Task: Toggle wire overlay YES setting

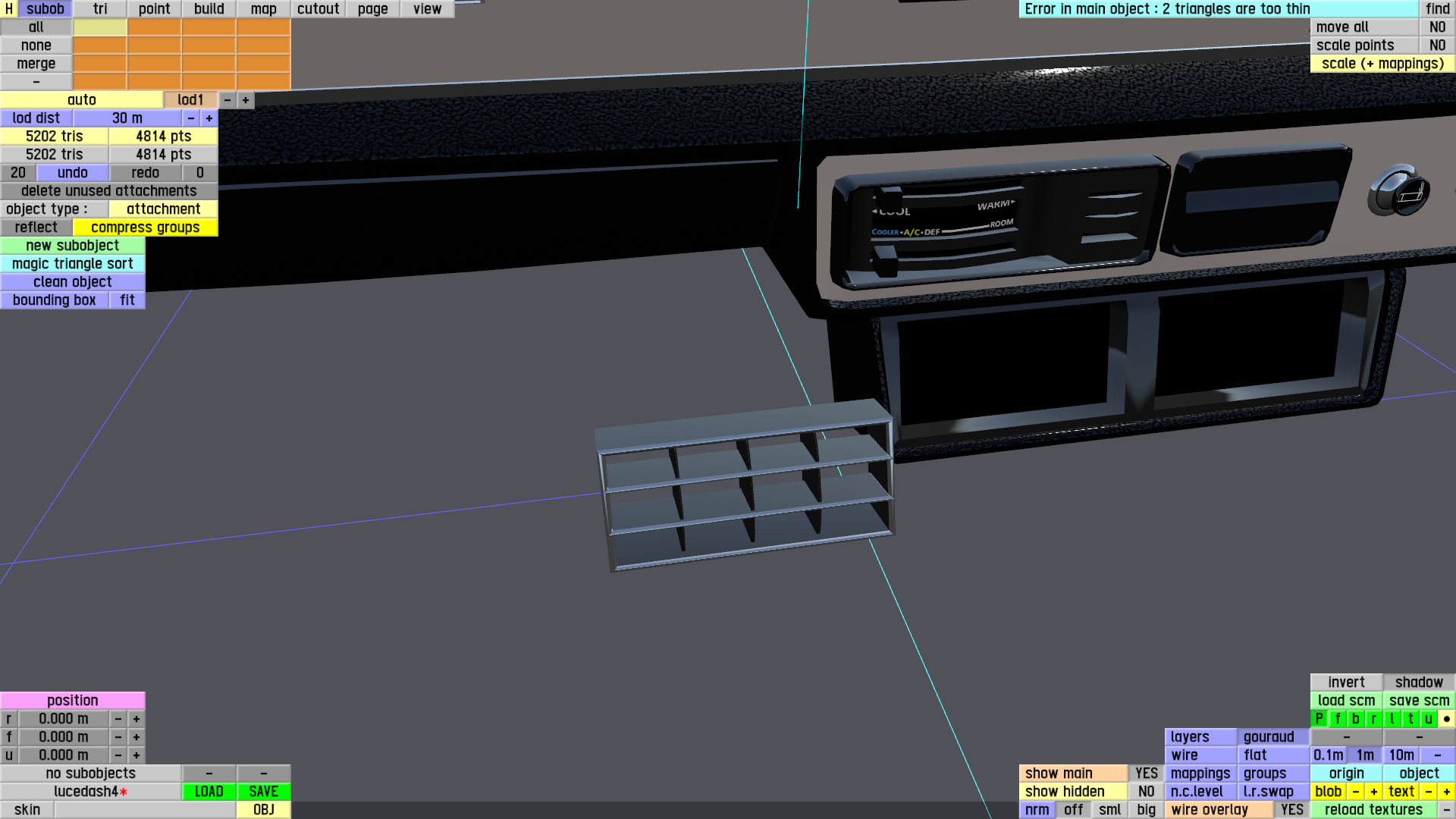Action: coord(1291,810)
